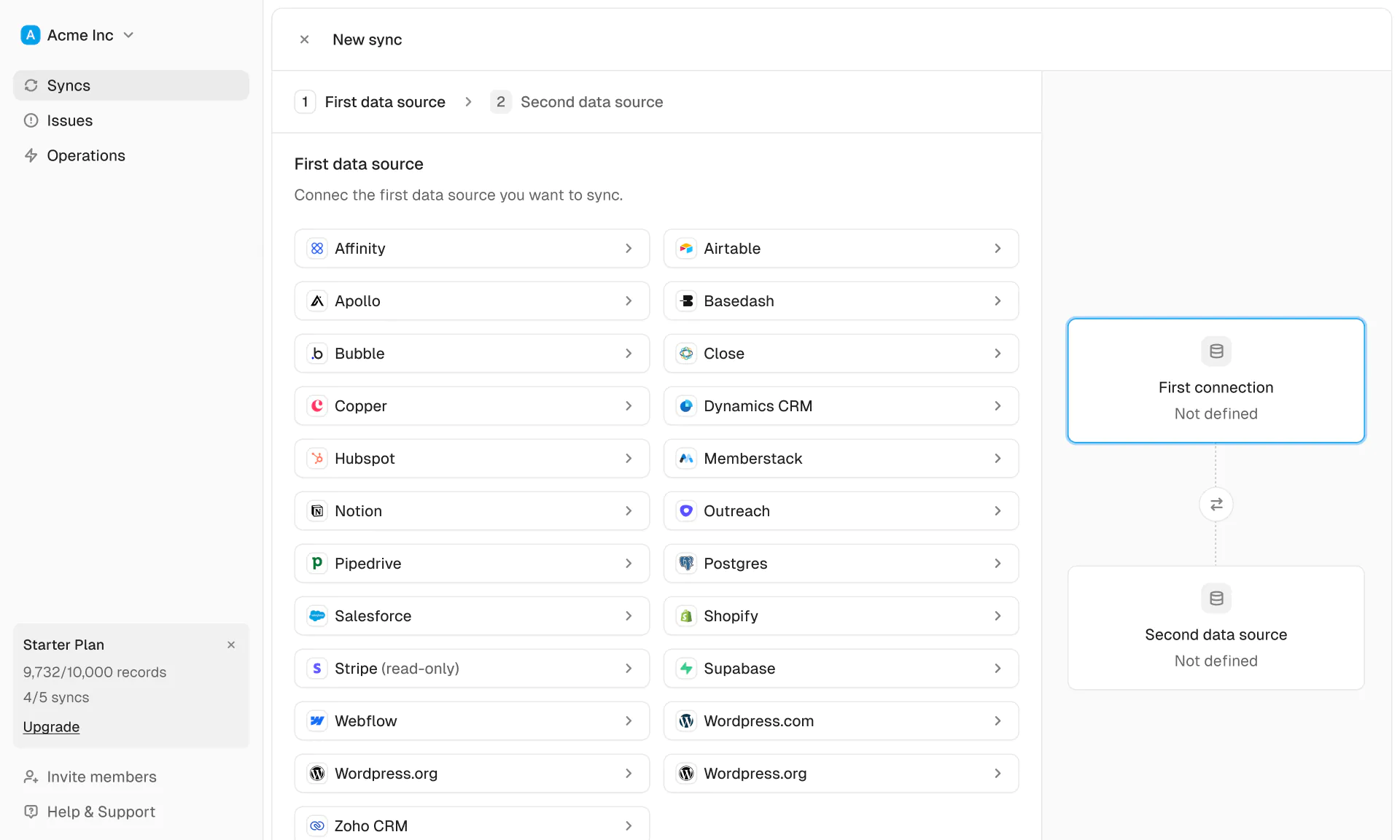Expand the Hubspot row chevron

(x=629, y=459)
